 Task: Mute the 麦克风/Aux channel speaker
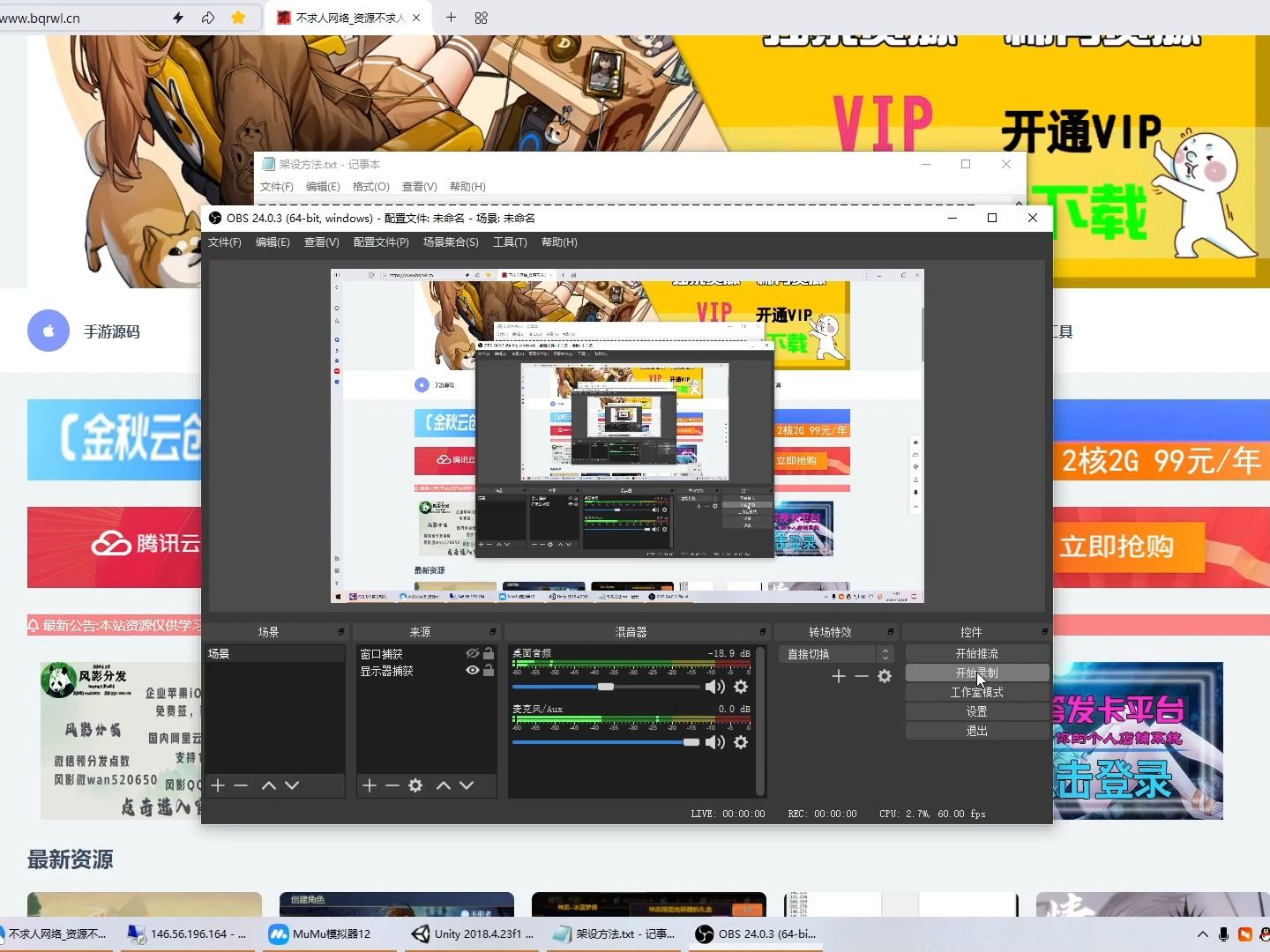[715, 742]
